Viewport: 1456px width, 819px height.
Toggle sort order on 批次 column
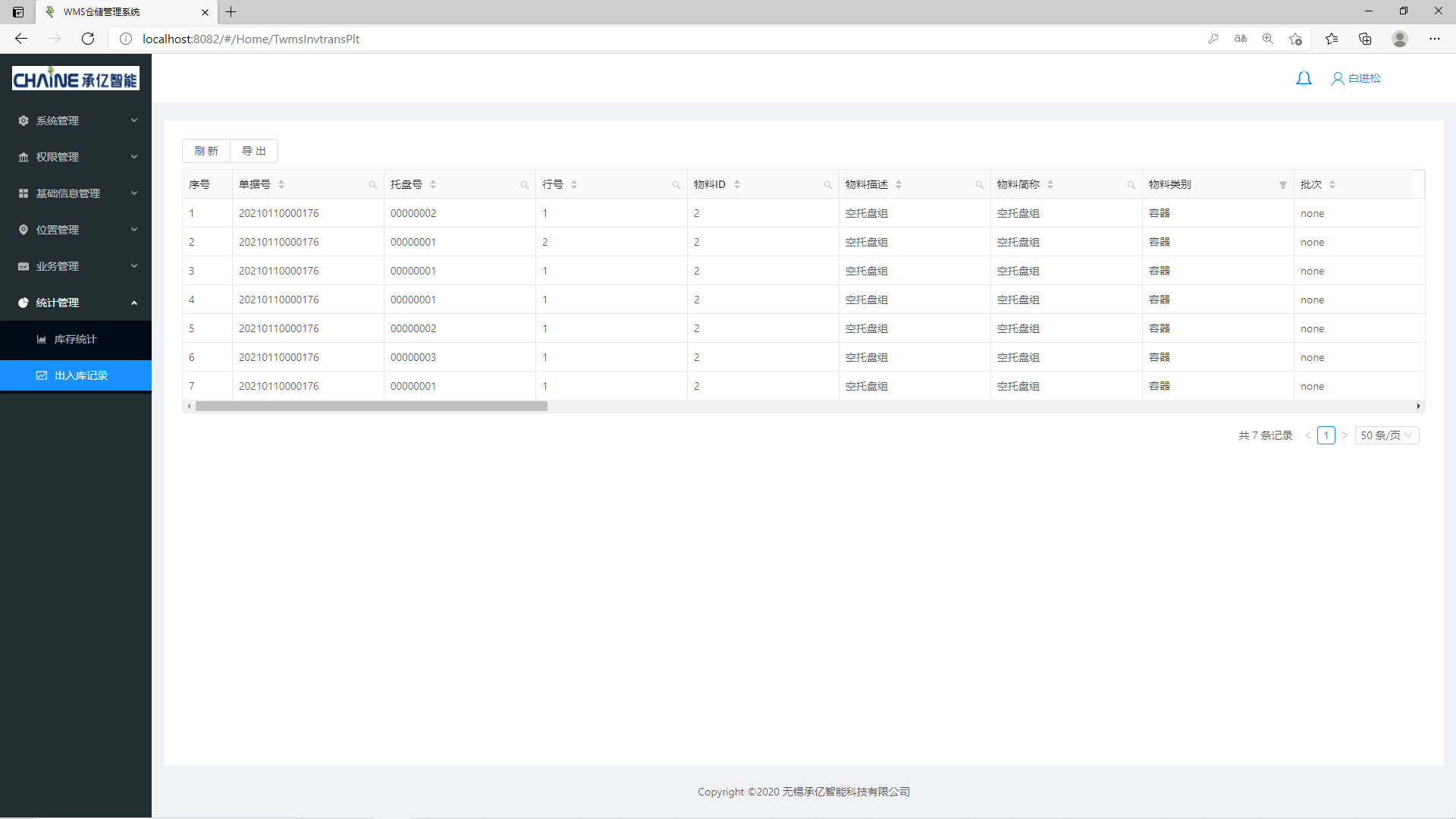pos(1332,184)
